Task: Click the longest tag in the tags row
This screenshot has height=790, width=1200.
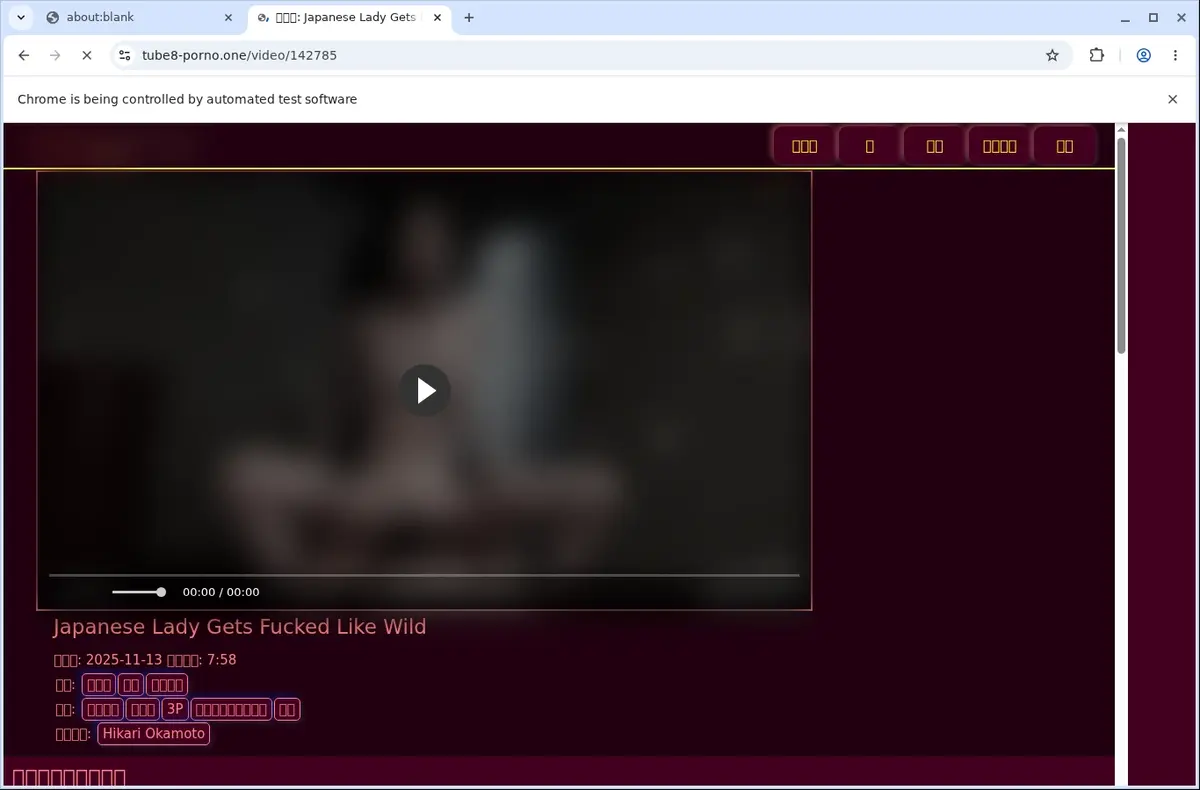Action: point(231,709)
